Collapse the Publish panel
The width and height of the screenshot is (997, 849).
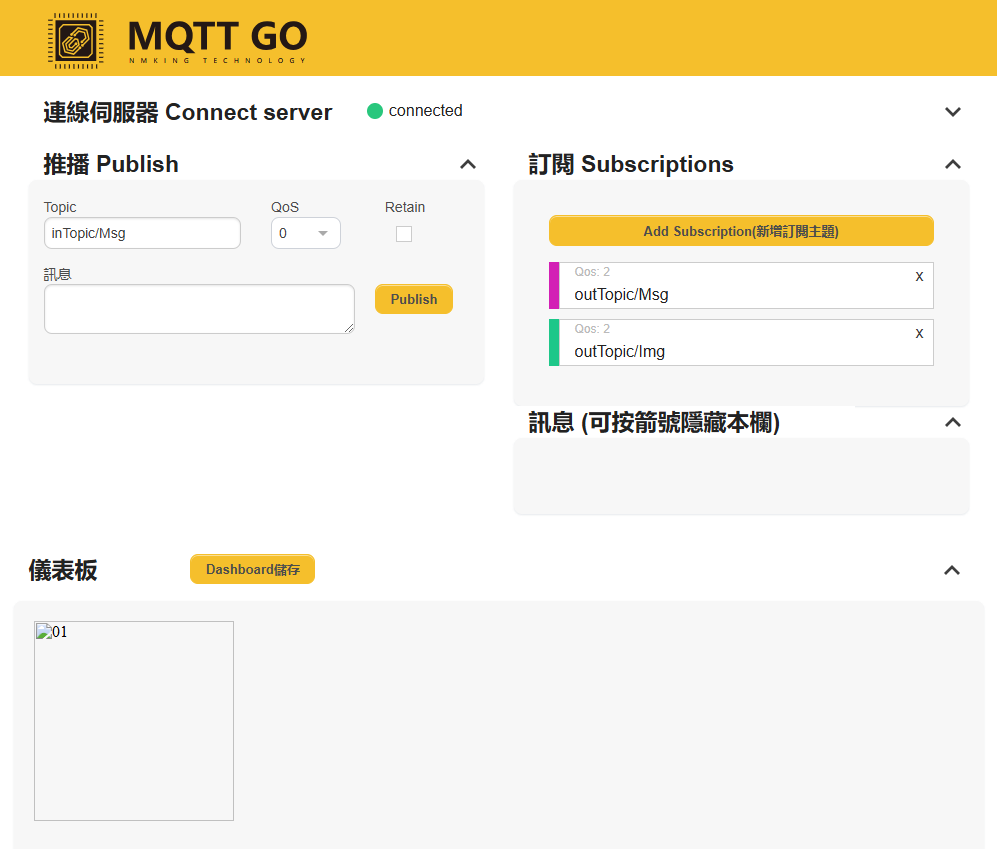coord(467,165)
